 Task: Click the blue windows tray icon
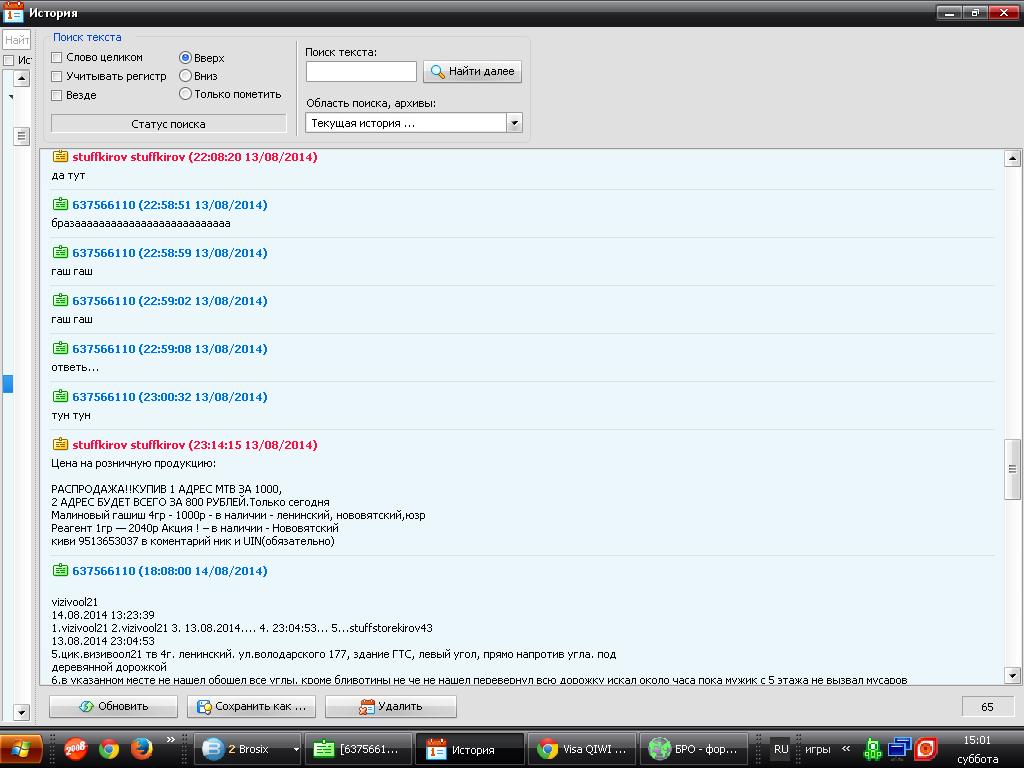899,748
